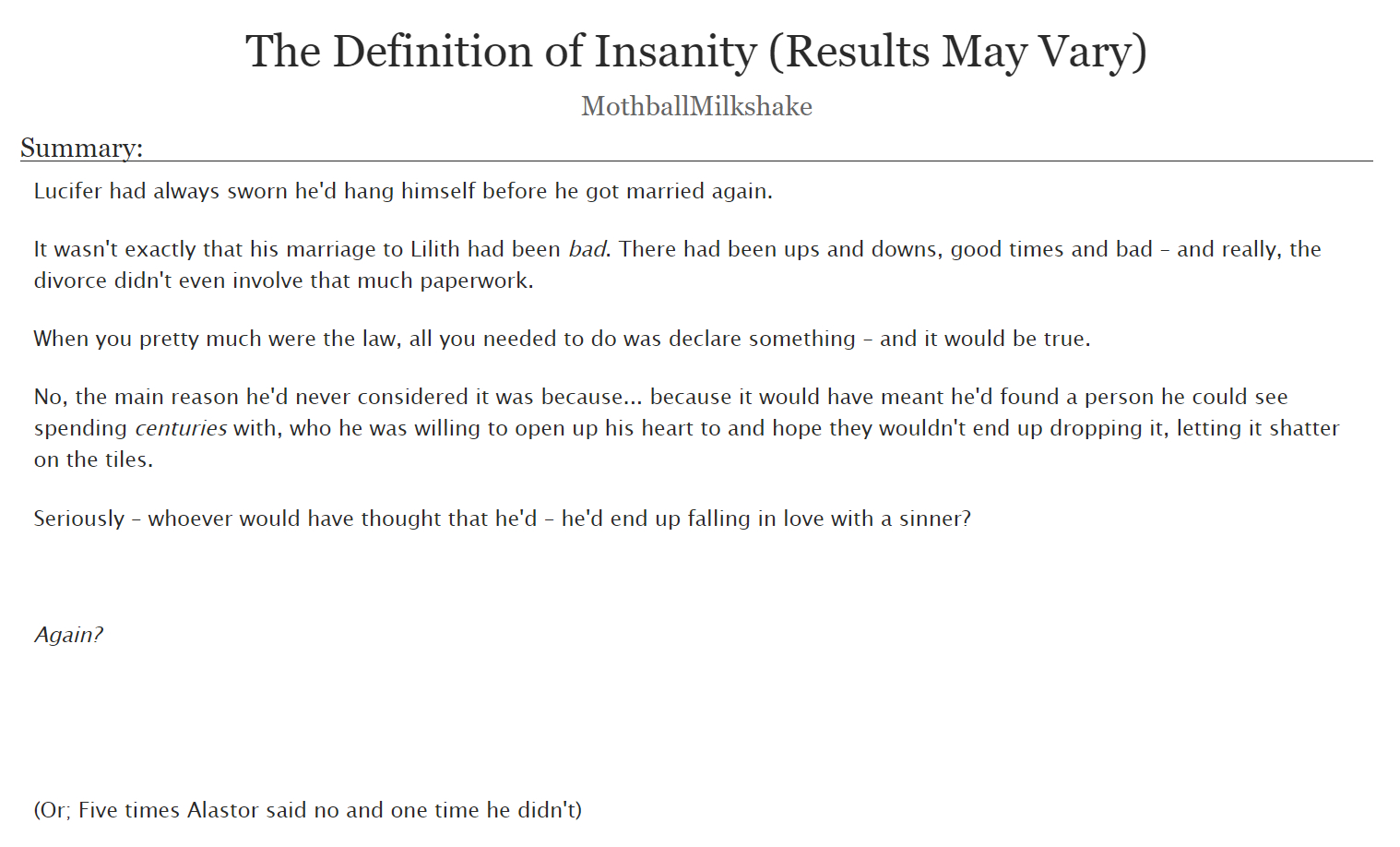Click the author link MothballMilkshake
The image size is (1400, 847).
point(696,107)
